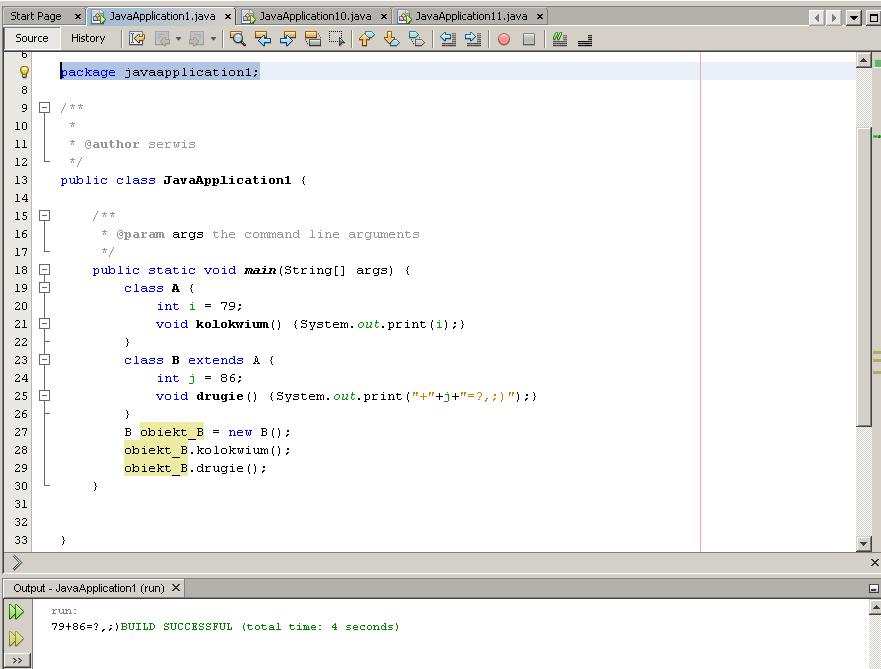Image resolution: width=881 pixels, height=669 pixels.
Task: Click the Start Macro Recording icon
Action: pos(503,38)
